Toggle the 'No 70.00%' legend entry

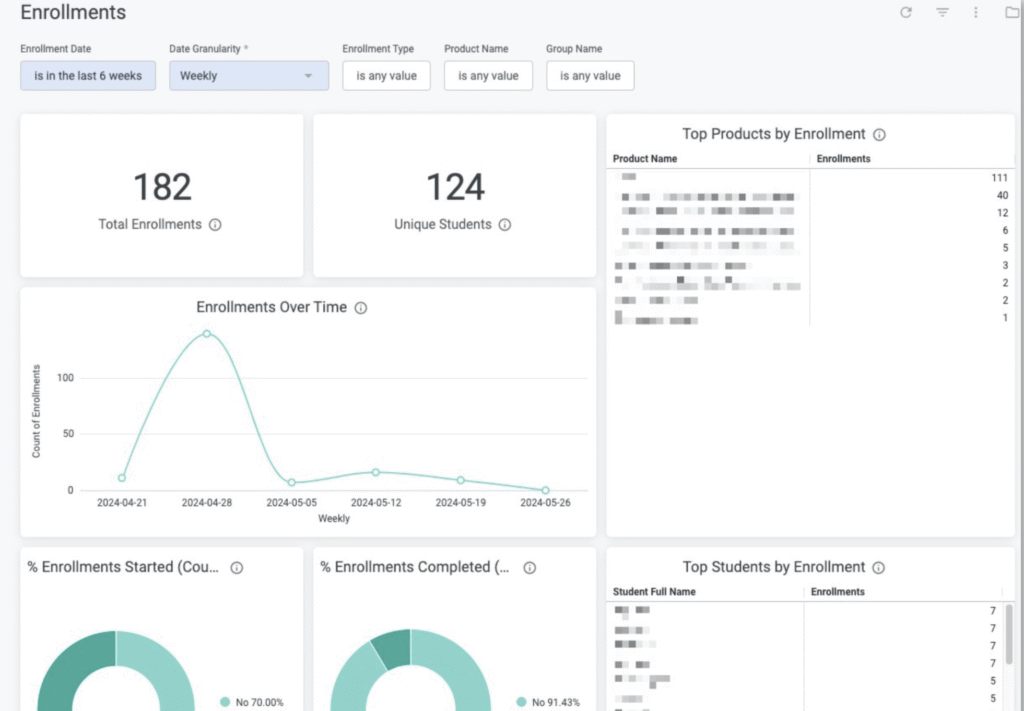252,703
